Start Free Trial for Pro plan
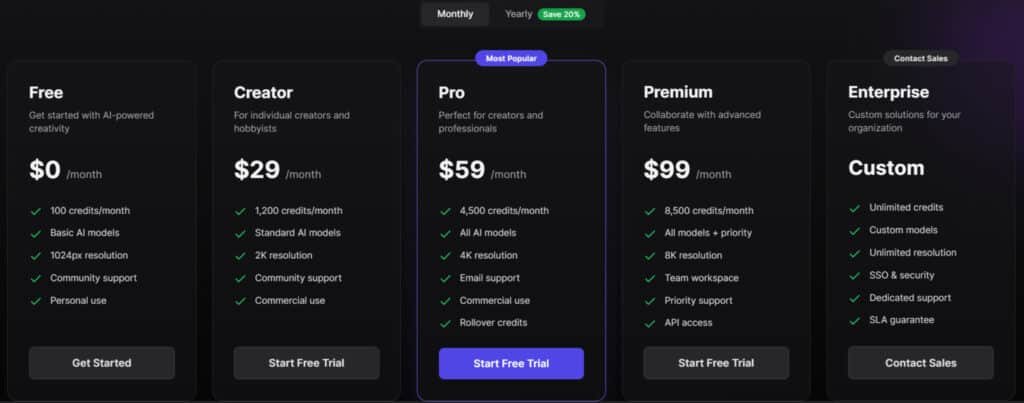This screenshot has height=403, width=1024. click(511, 363)
